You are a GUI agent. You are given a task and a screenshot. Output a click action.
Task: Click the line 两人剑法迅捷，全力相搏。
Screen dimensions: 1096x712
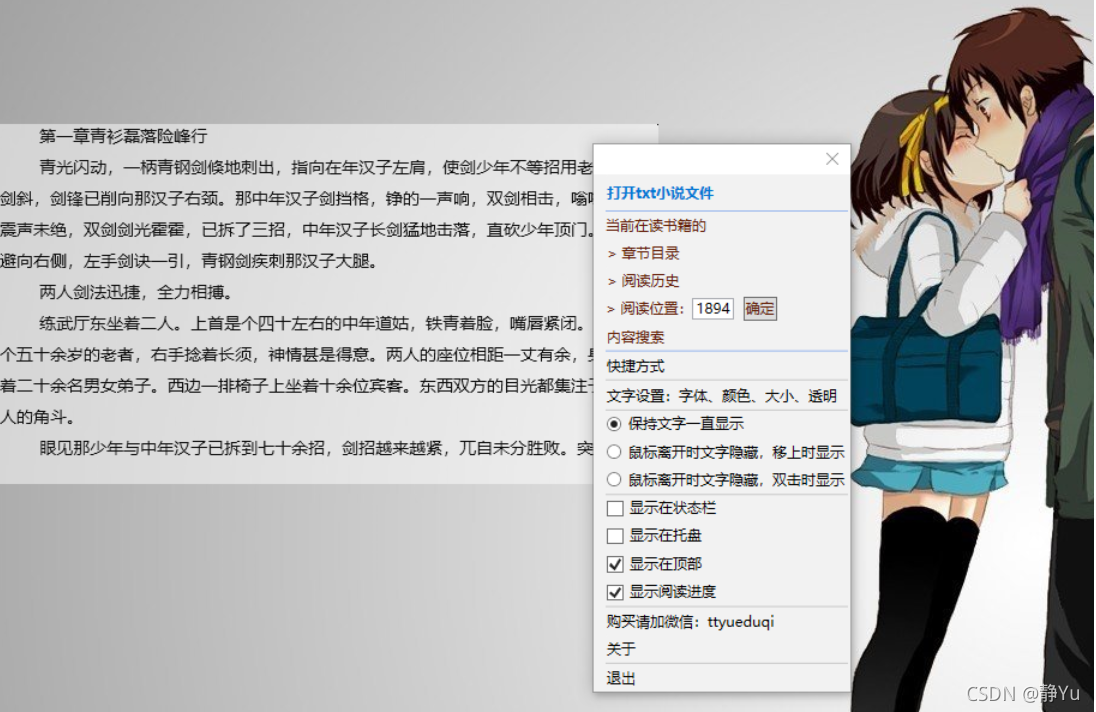coord(136,291)
